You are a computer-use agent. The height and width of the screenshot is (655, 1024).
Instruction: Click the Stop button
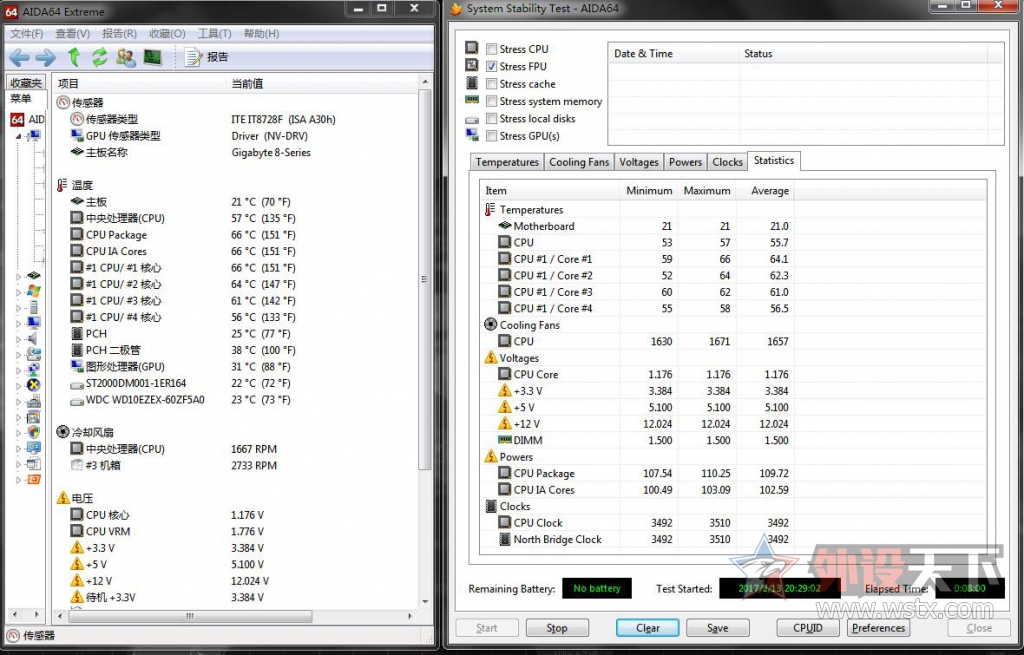coord(556,628)
